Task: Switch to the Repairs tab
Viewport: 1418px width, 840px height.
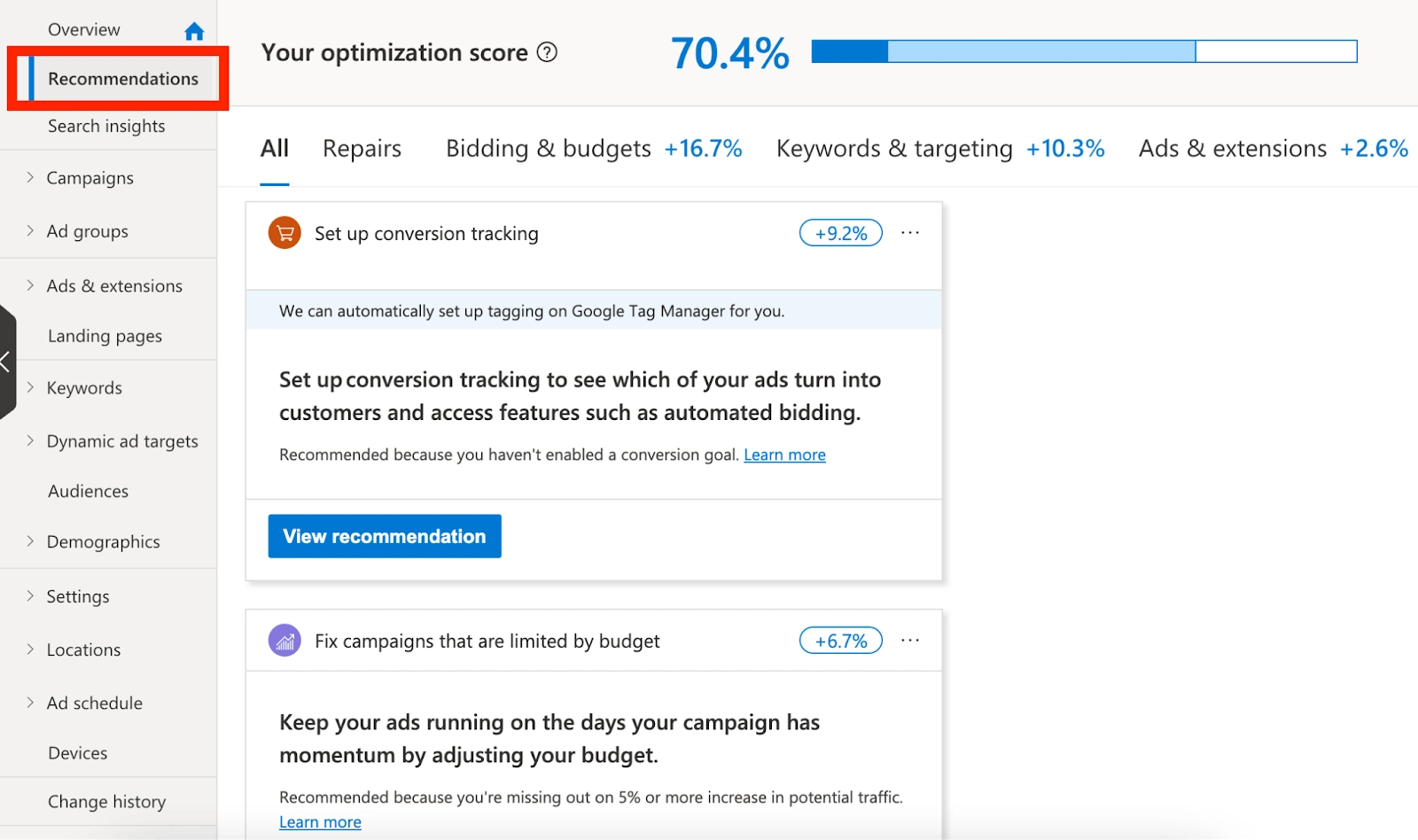Action: tap(362, 148)
